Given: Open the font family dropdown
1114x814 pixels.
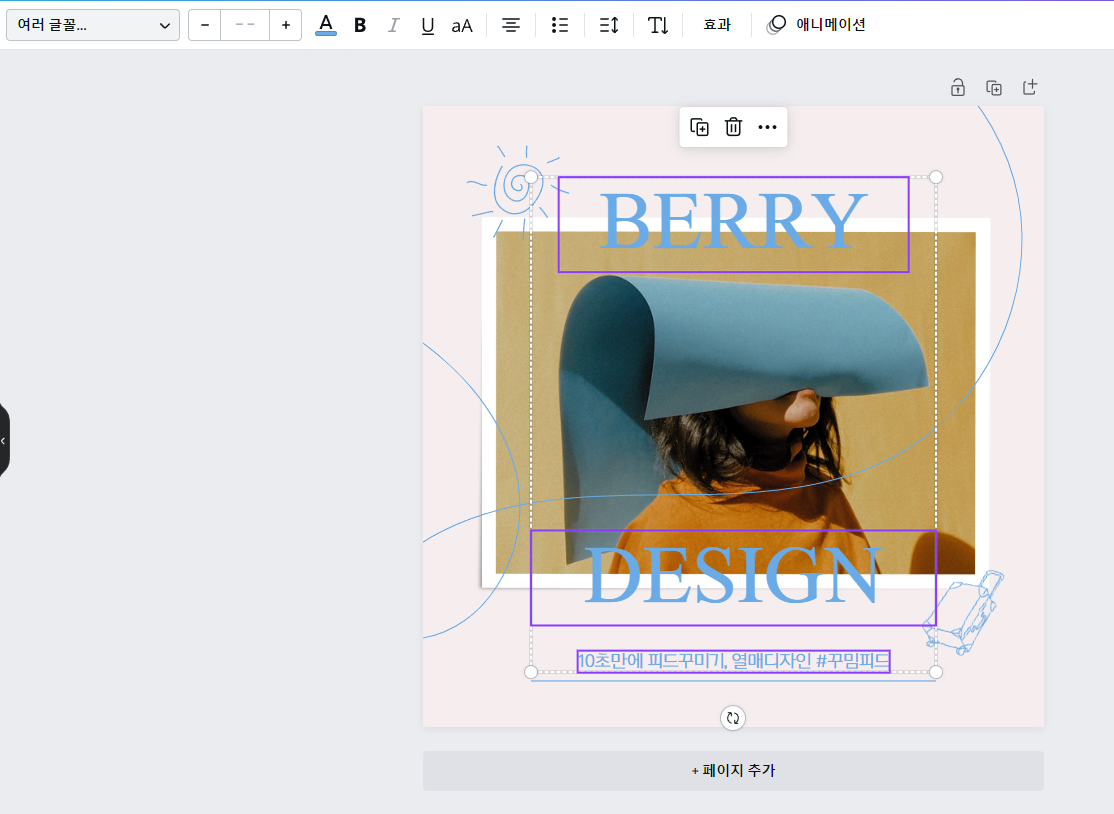Looking at the screenshot, I should (93, 26).
